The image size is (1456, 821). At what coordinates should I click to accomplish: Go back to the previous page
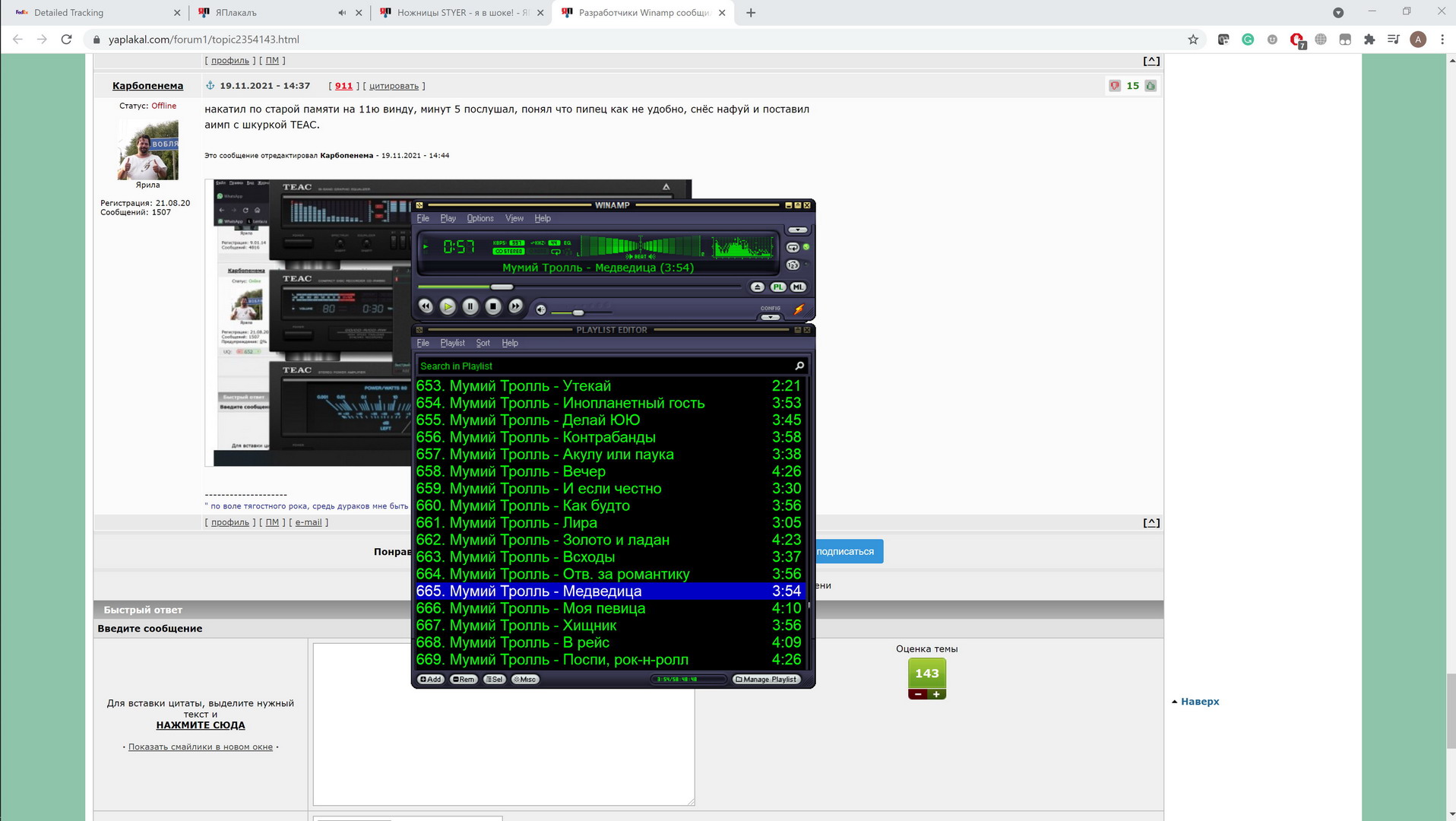pos(18,40)
